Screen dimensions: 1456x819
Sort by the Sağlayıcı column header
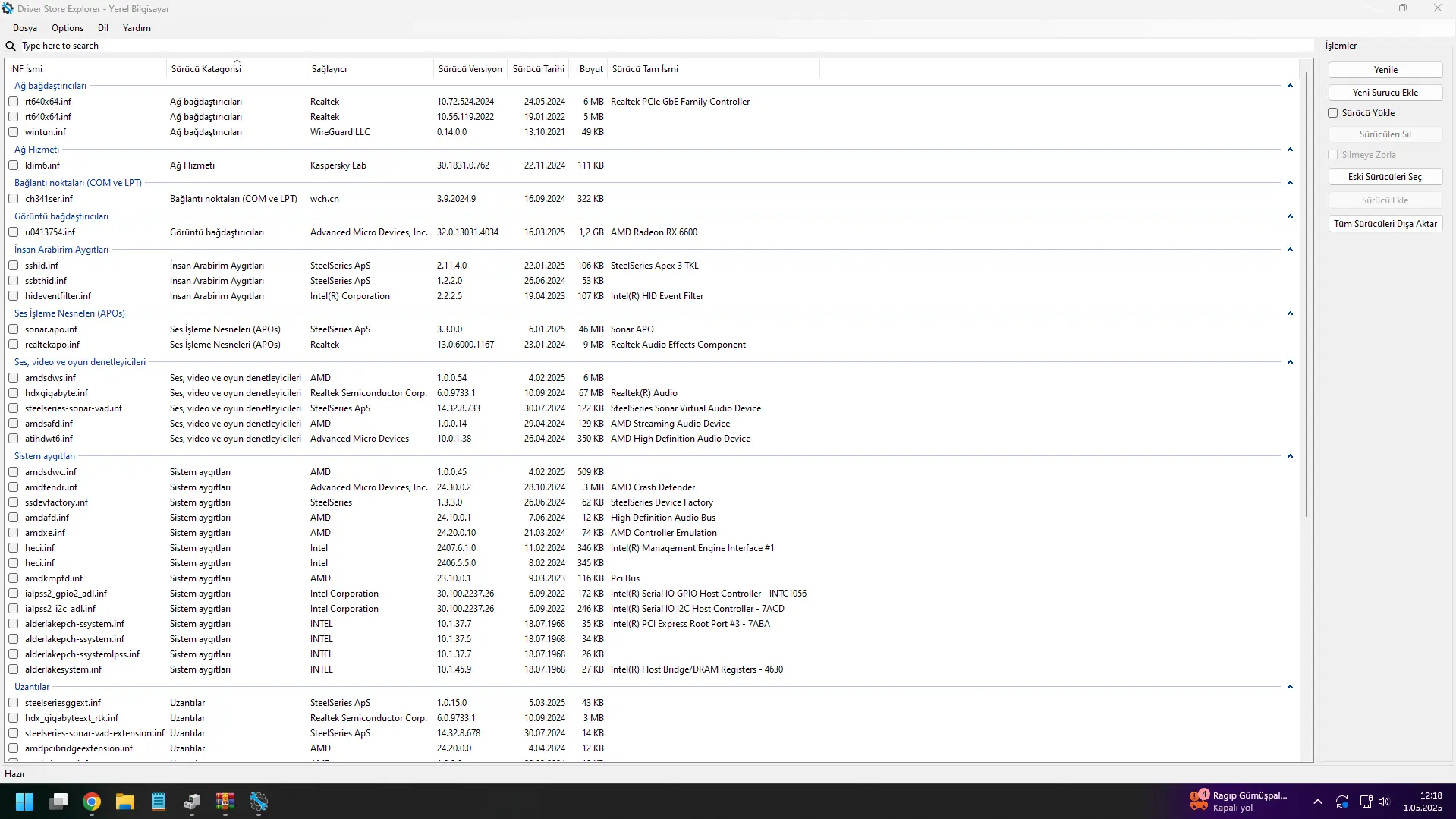[370, 69]
